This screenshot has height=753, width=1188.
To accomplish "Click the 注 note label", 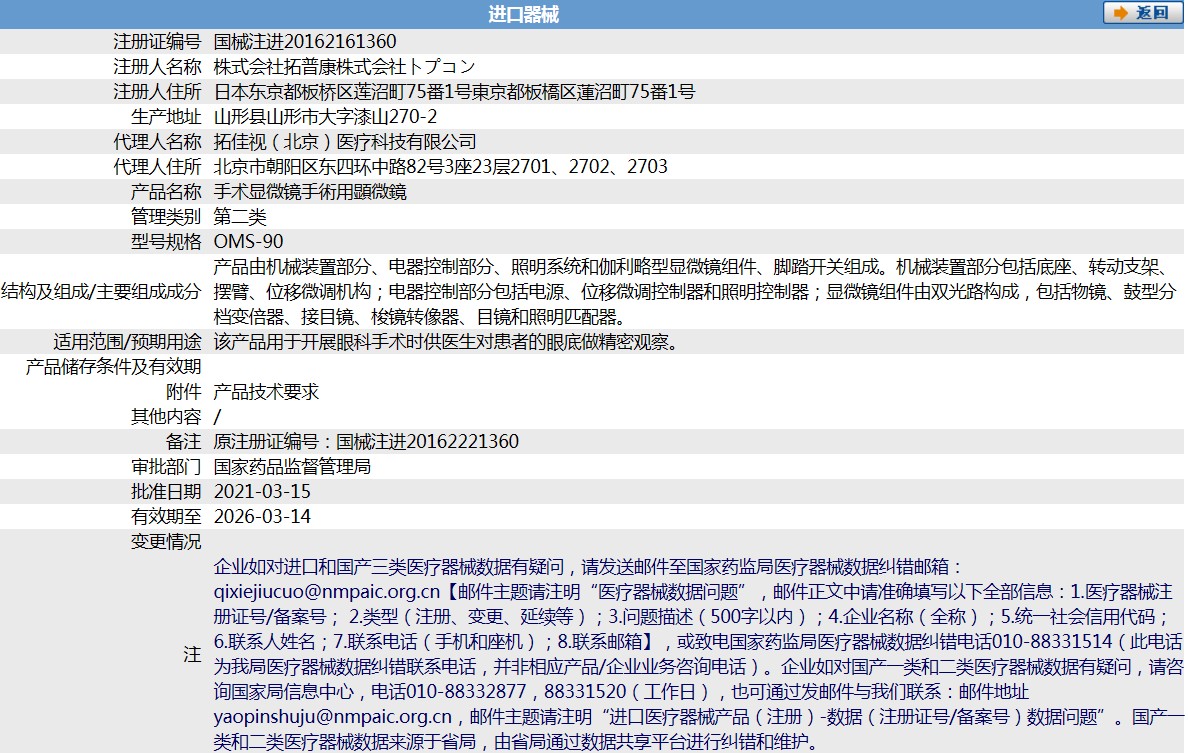I will pyautogui.click(x=192, y=655).
